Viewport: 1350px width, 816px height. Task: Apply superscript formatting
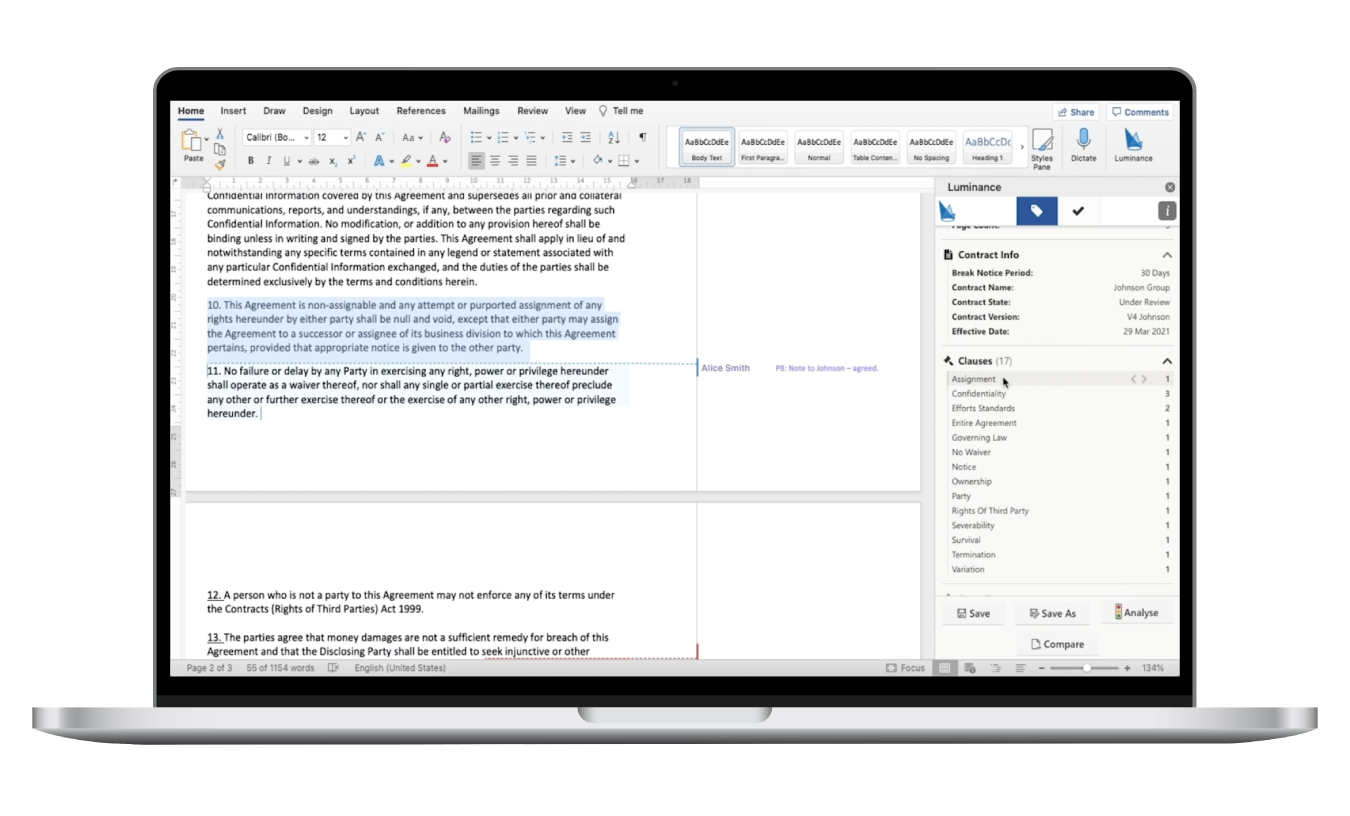pyautogui.click(x=351, y=161)
